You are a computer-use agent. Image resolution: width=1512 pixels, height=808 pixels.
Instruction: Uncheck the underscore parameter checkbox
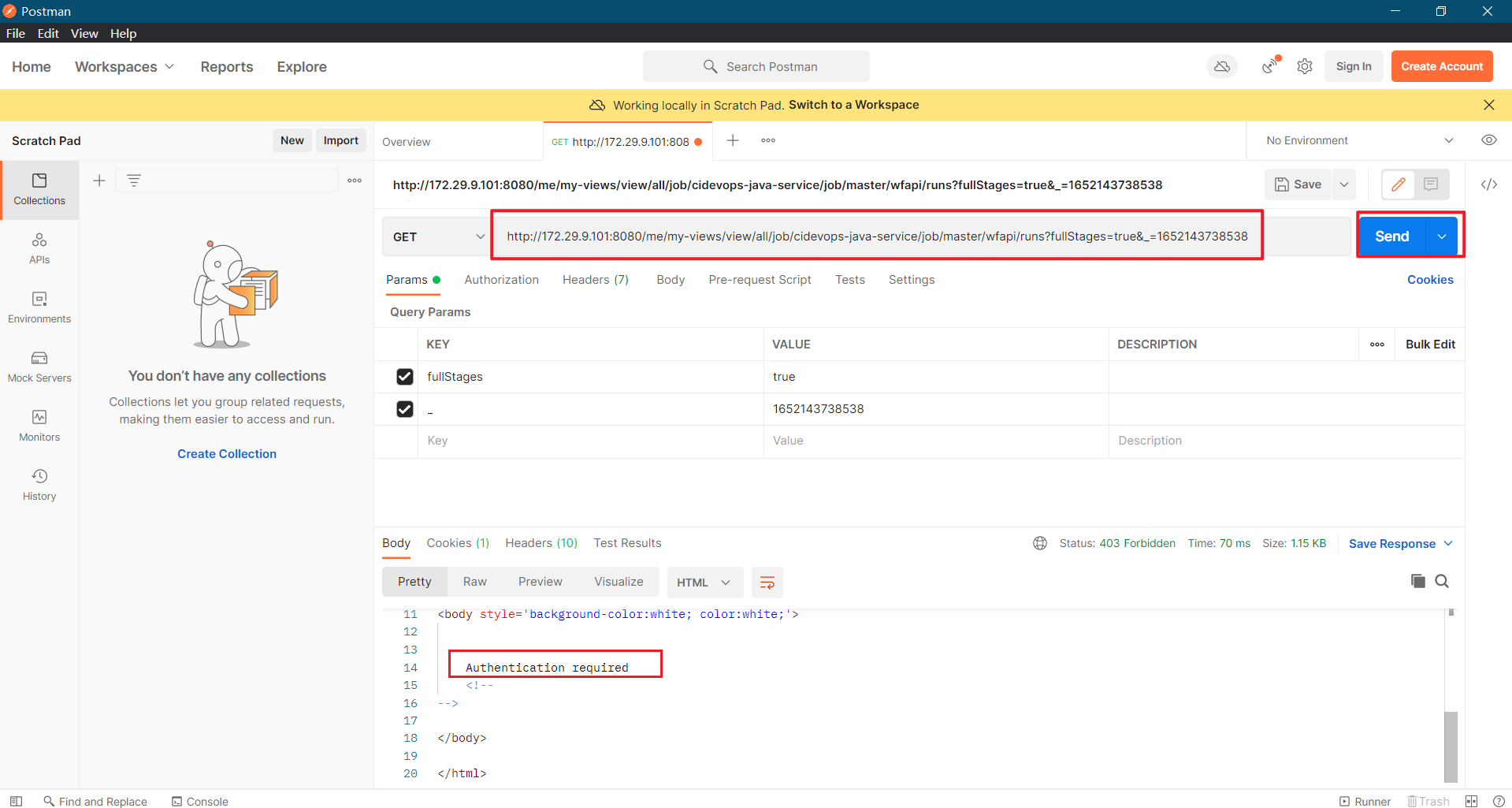[x=405, y=409]
